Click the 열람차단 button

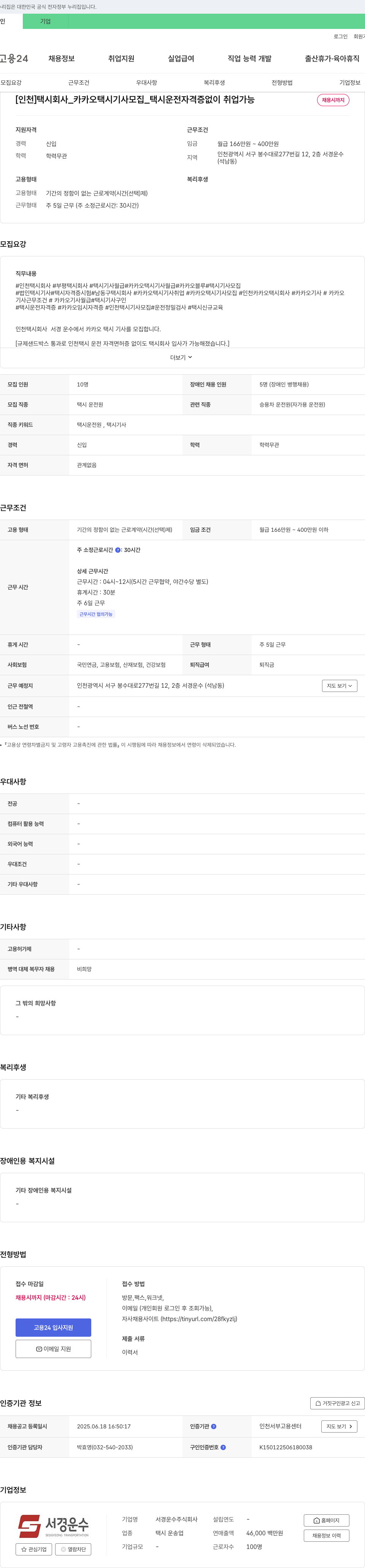click(x=73, y=1549)
